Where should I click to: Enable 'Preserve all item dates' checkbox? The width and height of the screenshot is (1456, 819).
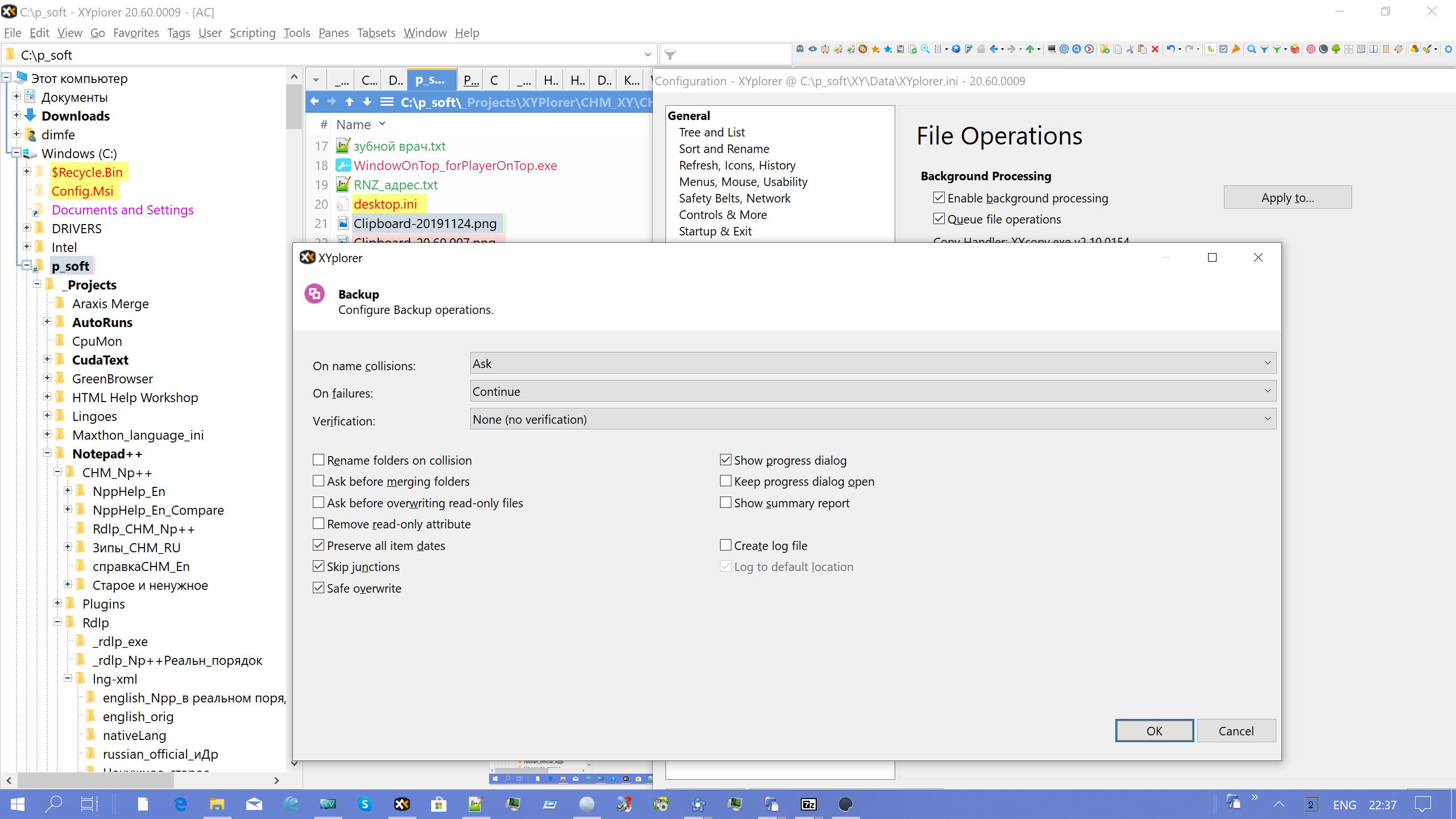click(x=320, y=545)
